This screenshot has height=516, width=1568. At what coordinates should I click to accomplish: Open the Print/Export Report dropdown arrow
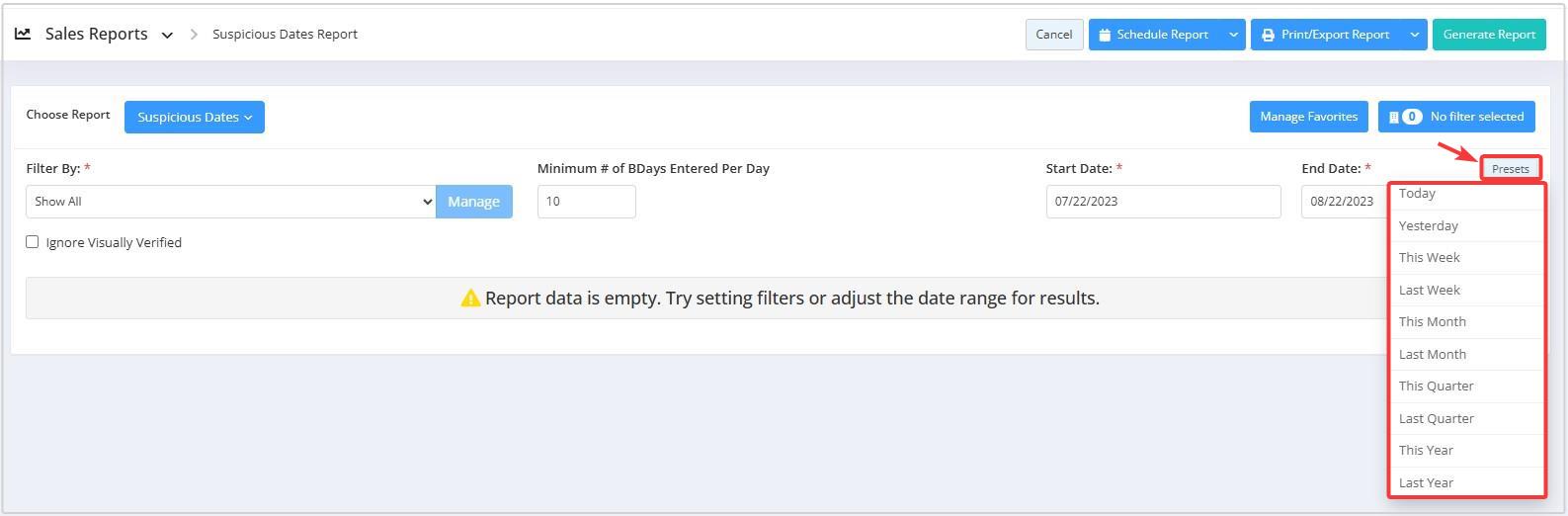click(1415, 35)
